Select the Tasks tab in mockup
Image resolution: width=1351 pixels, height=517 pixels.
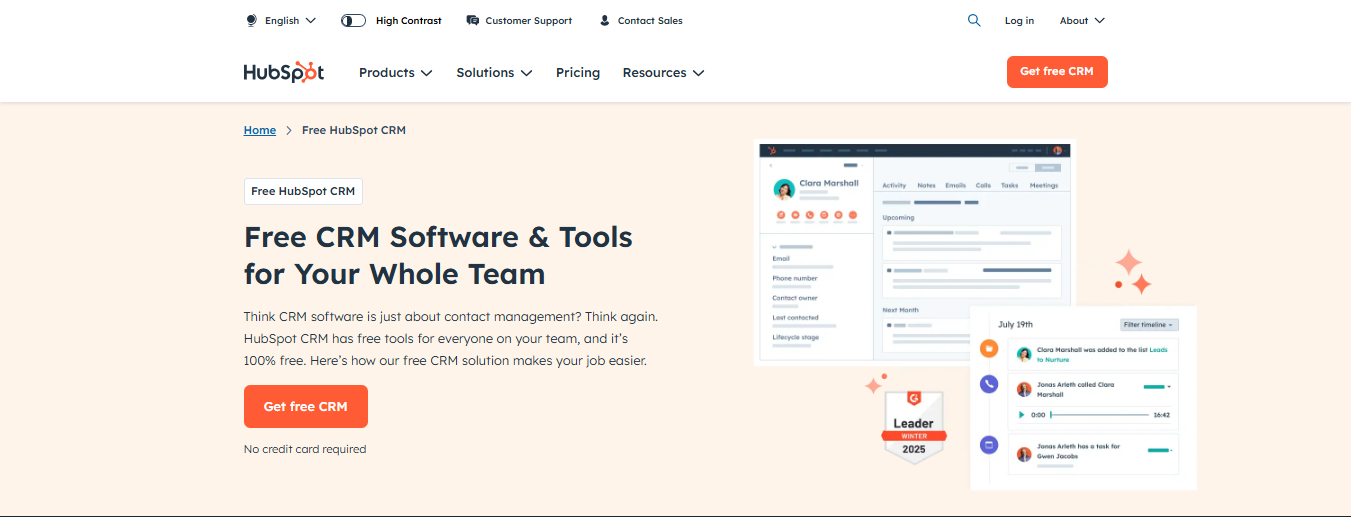(x=1010, y=185)
